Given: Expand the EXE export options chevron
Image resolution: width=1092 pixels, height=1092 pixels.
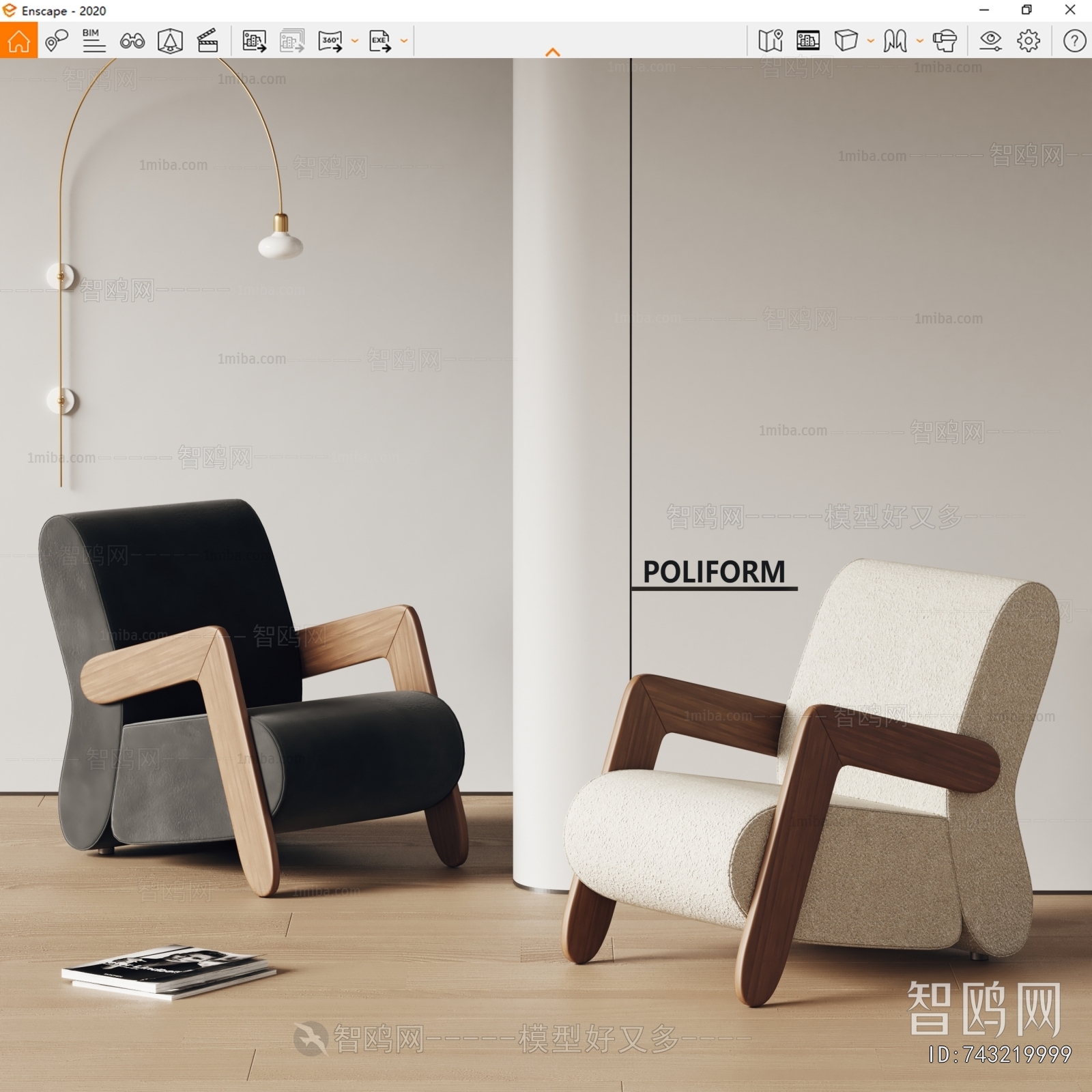Looking at the screenshot, I should pyautogui.click(x=404, y=42).
